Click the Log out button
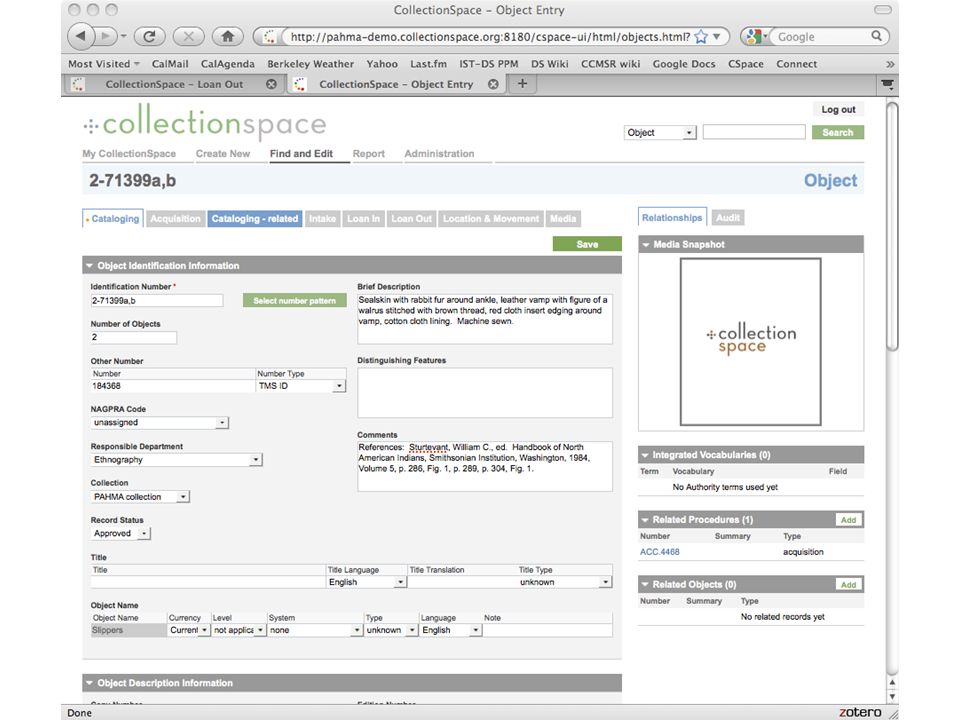Image resolution: width=960 pixels, height=720 pixels. click(838, 110)
